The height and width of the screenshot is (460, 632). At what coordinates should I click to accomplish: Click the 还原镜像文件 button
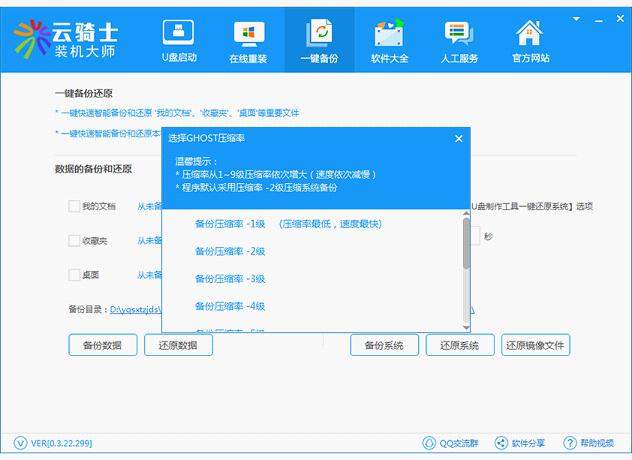point(535,345)
